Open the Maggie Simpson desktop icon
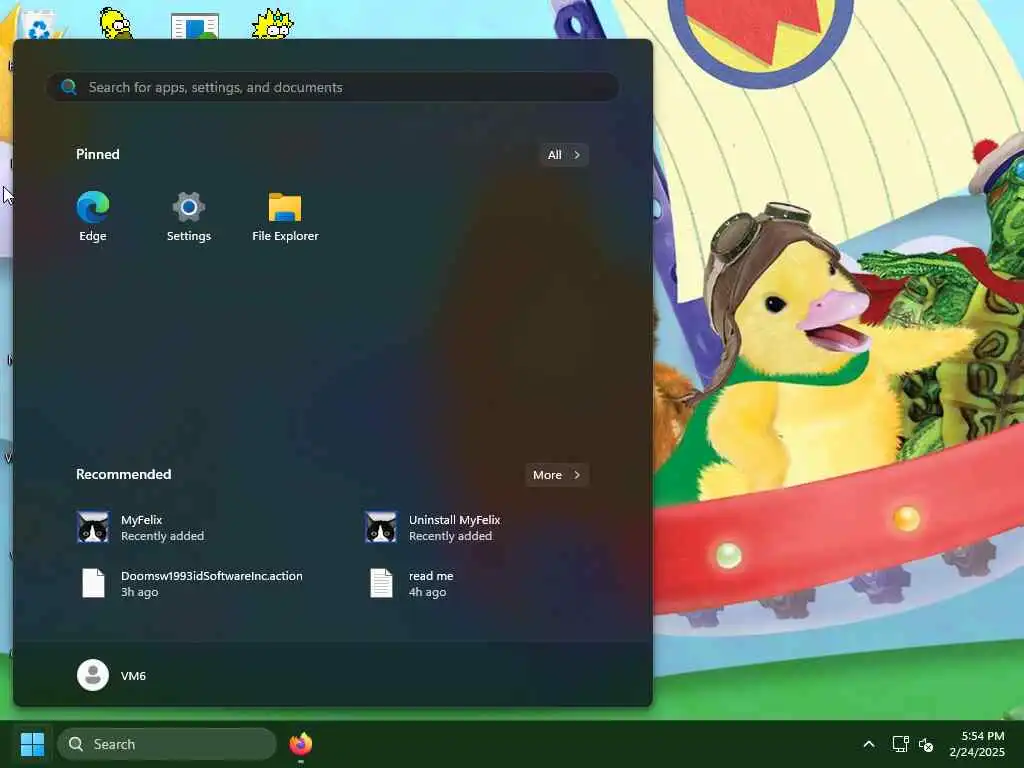Image resolution: width=1024 pixels, height=768 pixels. [x=273, y=24]
